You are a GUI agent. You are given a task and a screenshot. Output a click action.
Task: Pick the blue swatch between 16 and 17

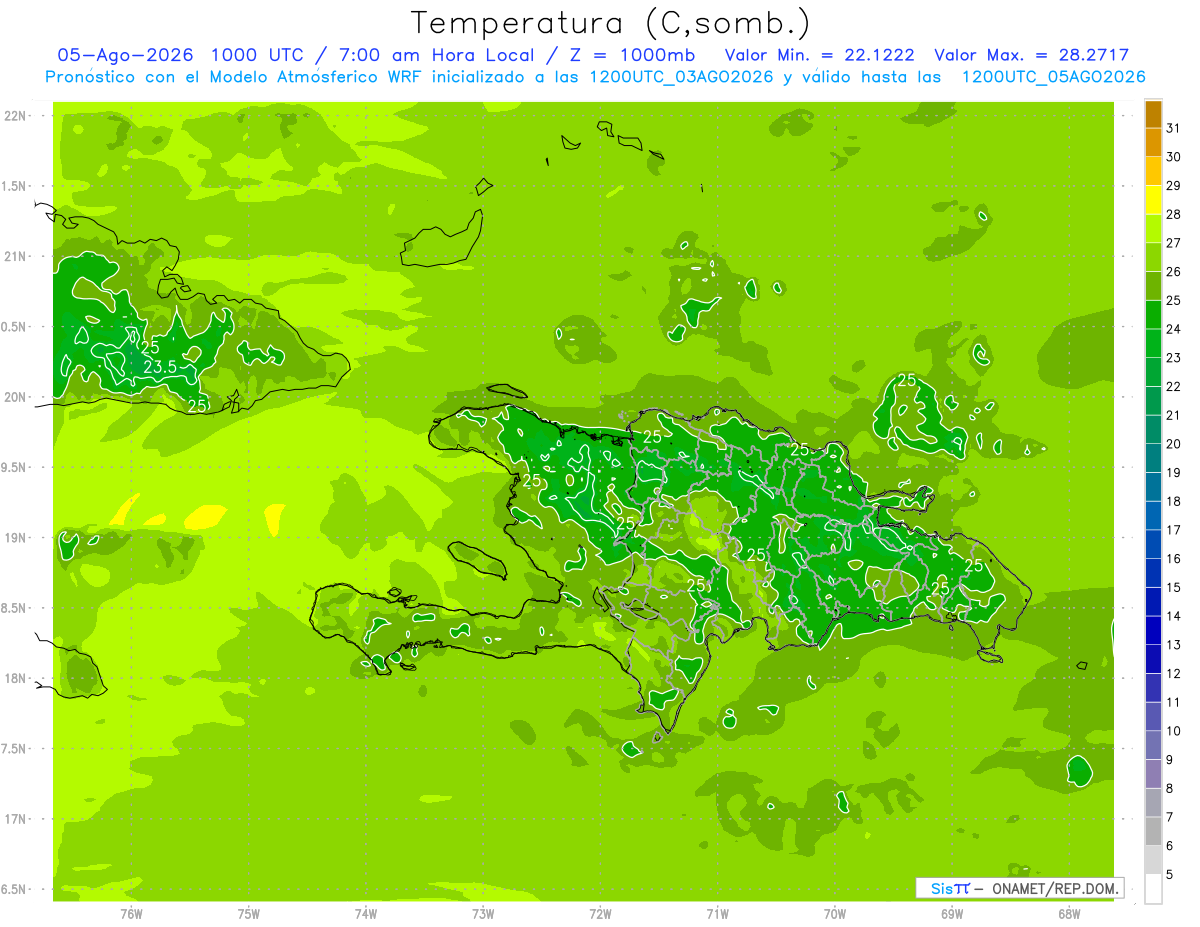pyautogui.click(x=1153, y=544)
